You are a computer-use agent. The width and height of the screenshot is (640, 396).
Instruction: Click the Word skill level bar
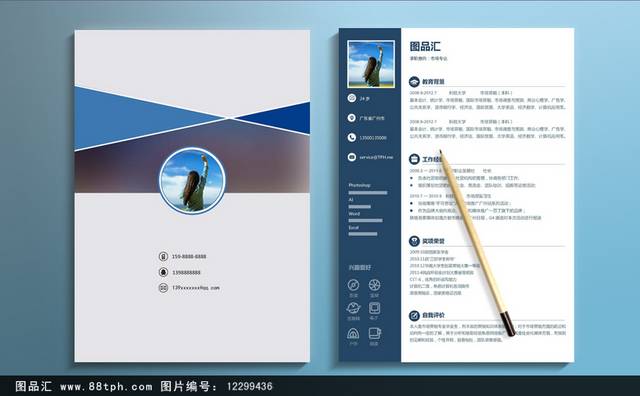[x=366, y=220]
